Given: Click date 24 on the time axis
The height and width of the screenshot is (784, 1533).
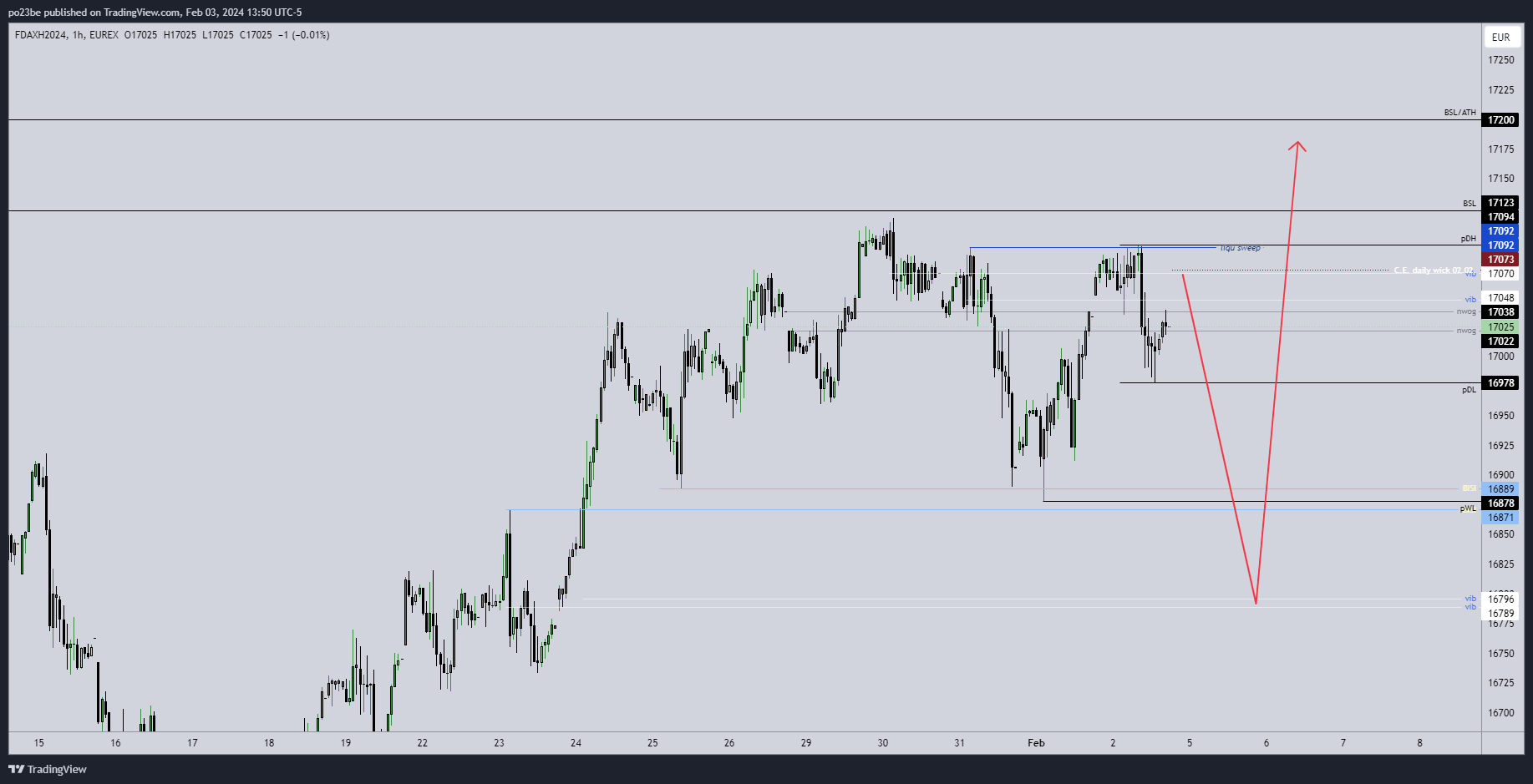Looking at the screenshot, I should (x=576, y=743).
